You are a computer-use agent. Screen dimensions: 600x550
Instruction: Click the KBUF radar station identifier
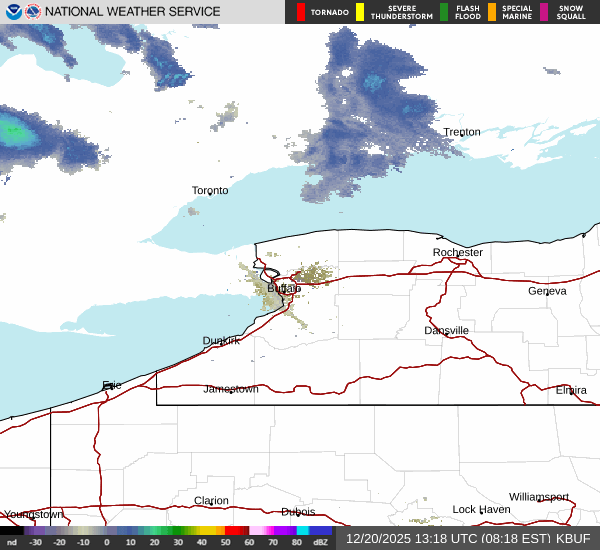[x=573, y=538]
